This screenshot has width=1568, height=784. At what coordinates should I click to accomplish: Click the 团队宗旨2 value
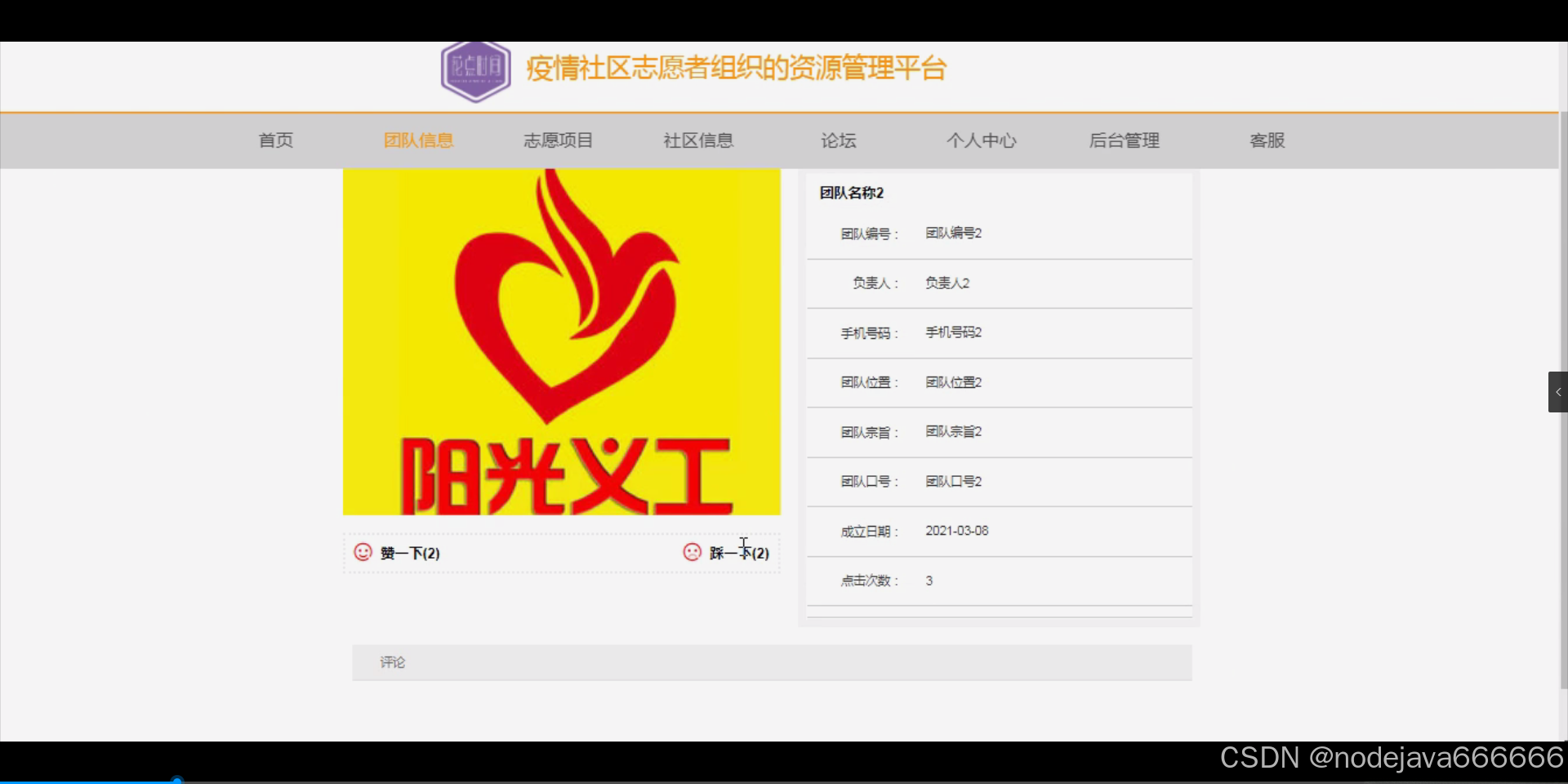(x=953, y=431)
